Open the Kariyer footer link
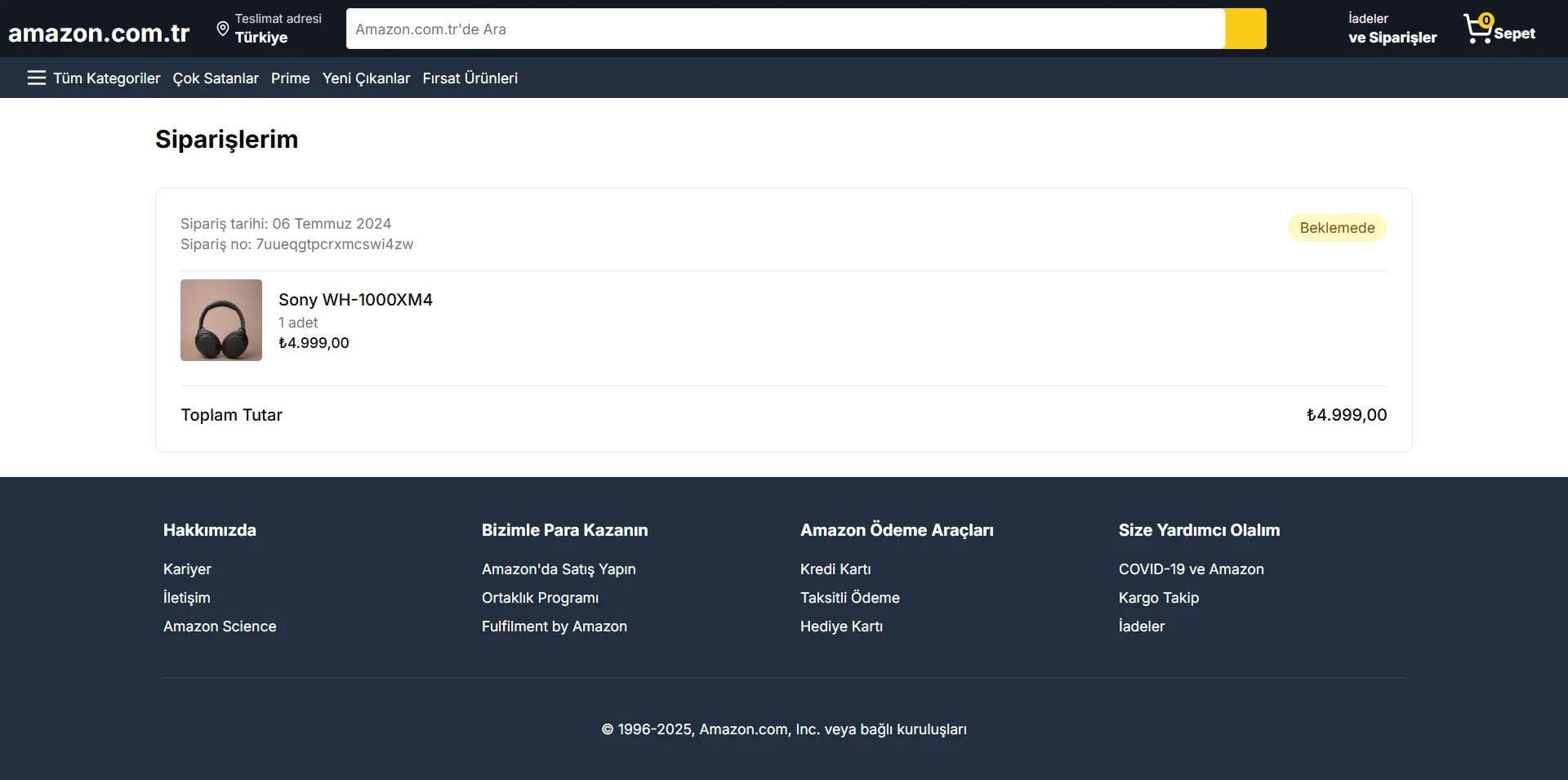This screenshot has width=1568, height=780. click(187, 569)
